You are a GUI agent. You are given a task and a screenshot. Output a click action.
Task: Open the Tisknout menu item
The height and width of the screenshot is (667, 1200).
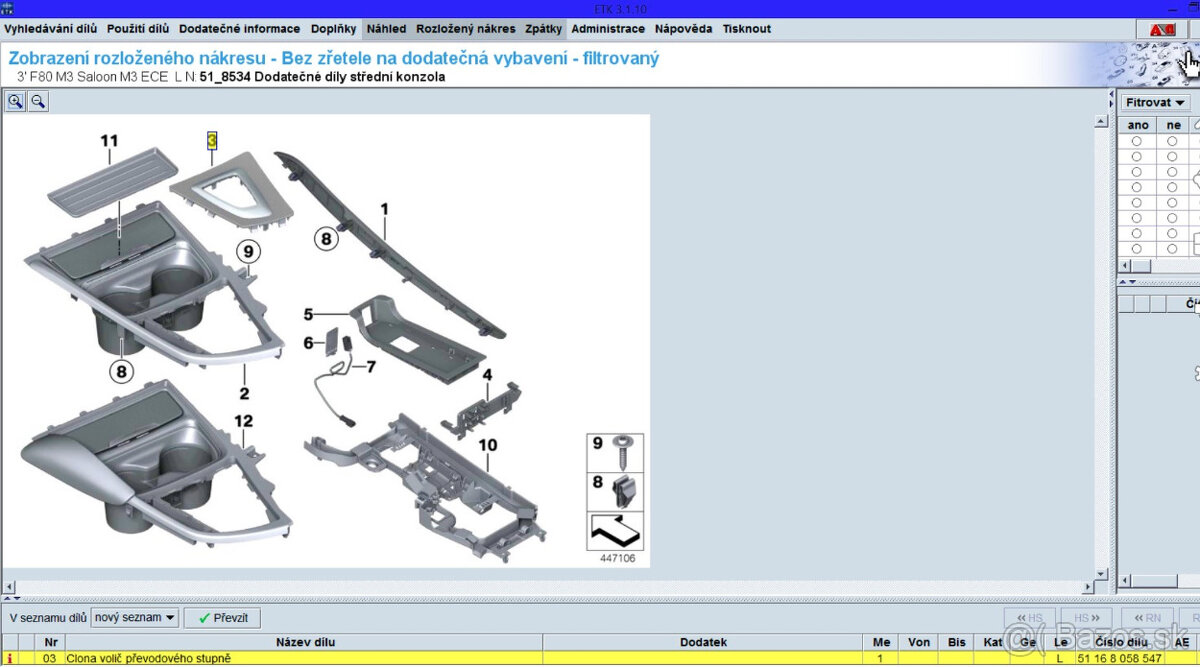coord(747,29)
